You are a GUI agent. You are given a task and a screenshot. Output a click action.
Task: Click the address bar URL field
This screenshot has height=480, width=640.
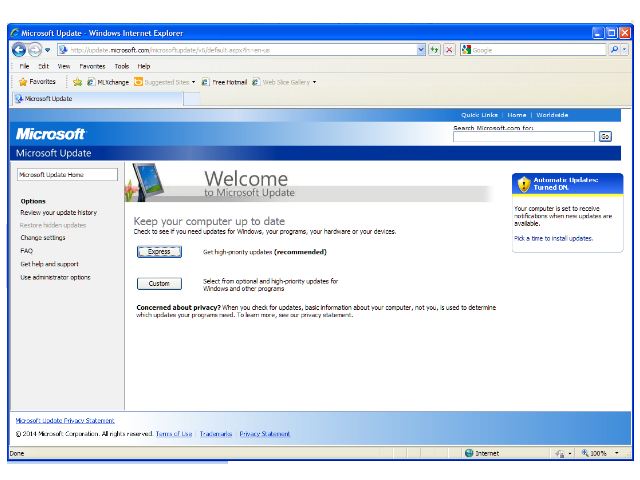click(242, 50)
